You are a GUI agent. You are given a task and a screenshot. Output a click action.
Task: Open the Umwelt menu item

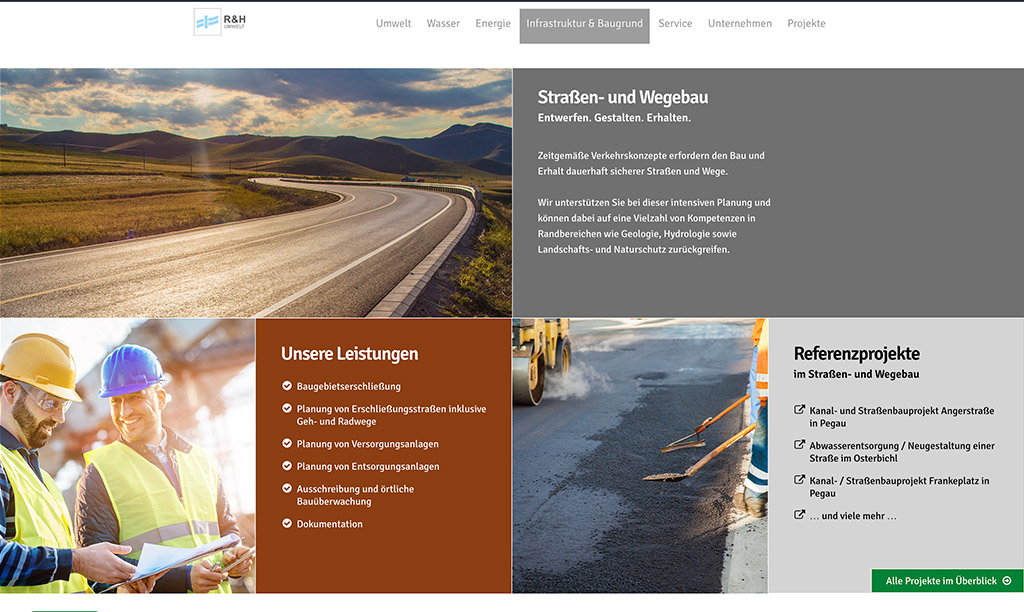click(393, 24)
